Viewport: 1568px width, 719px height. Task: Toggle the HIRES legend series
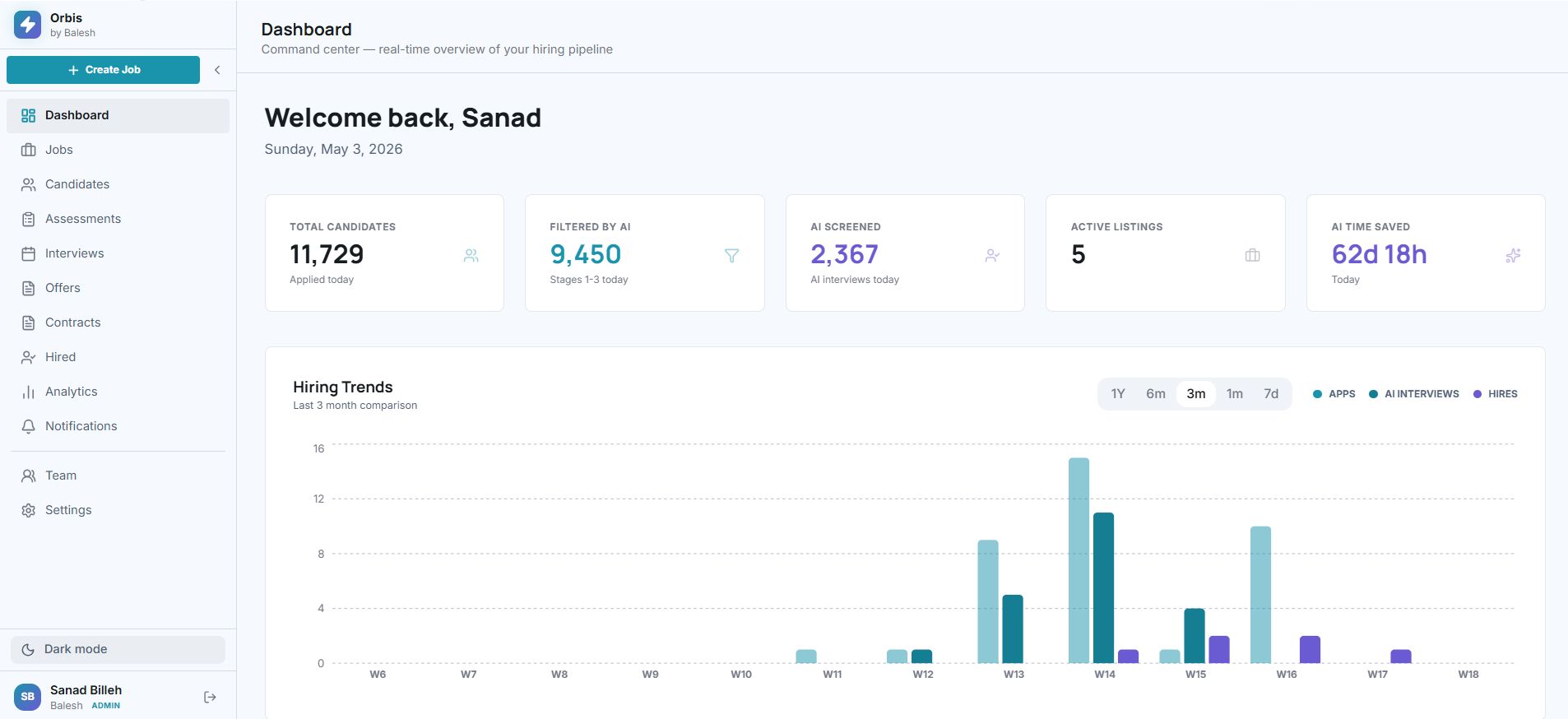click(1495, 394)
